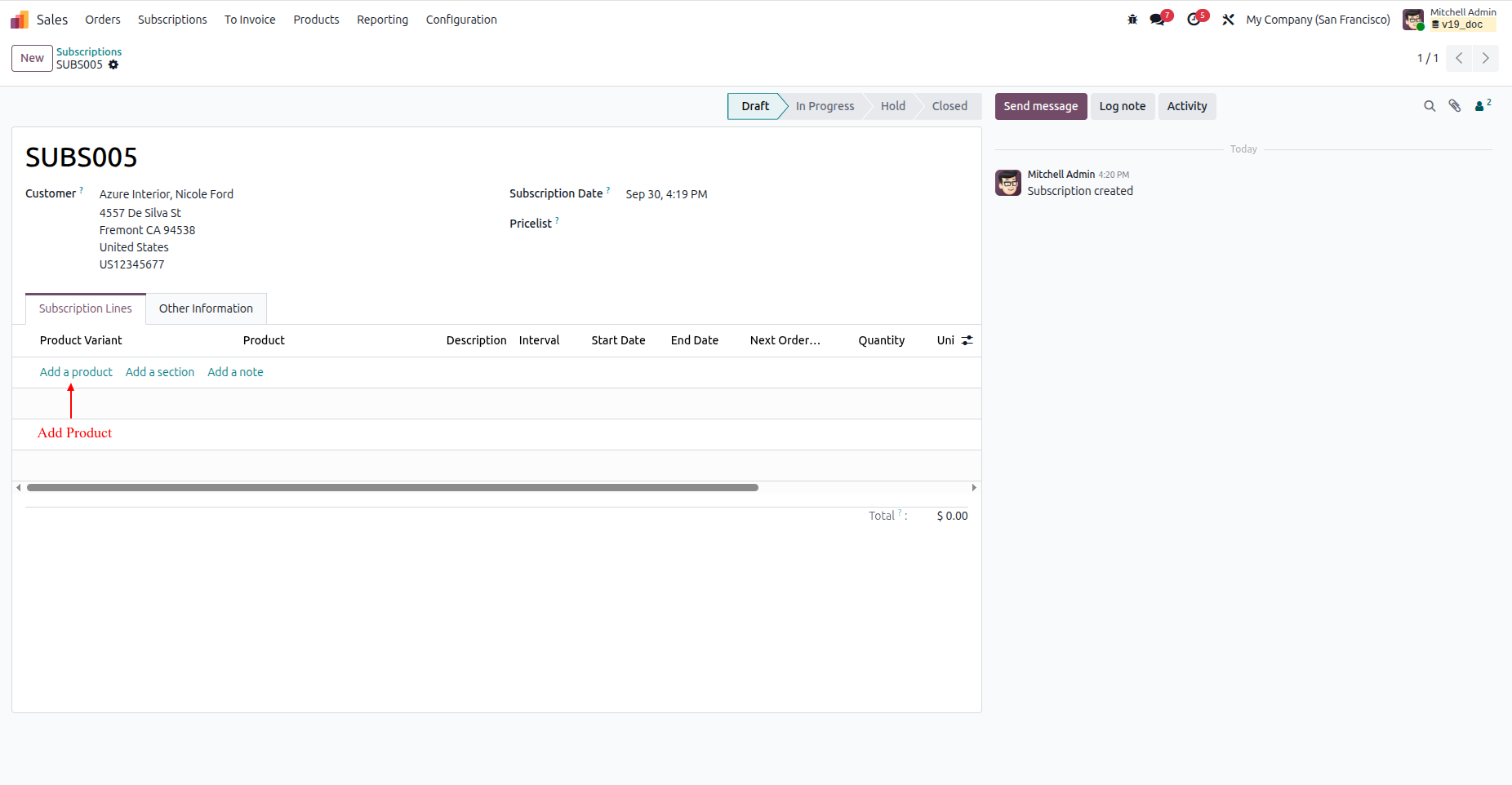The image size is (1512, 785).
Task: Click the Description column header
Action: 477,340
